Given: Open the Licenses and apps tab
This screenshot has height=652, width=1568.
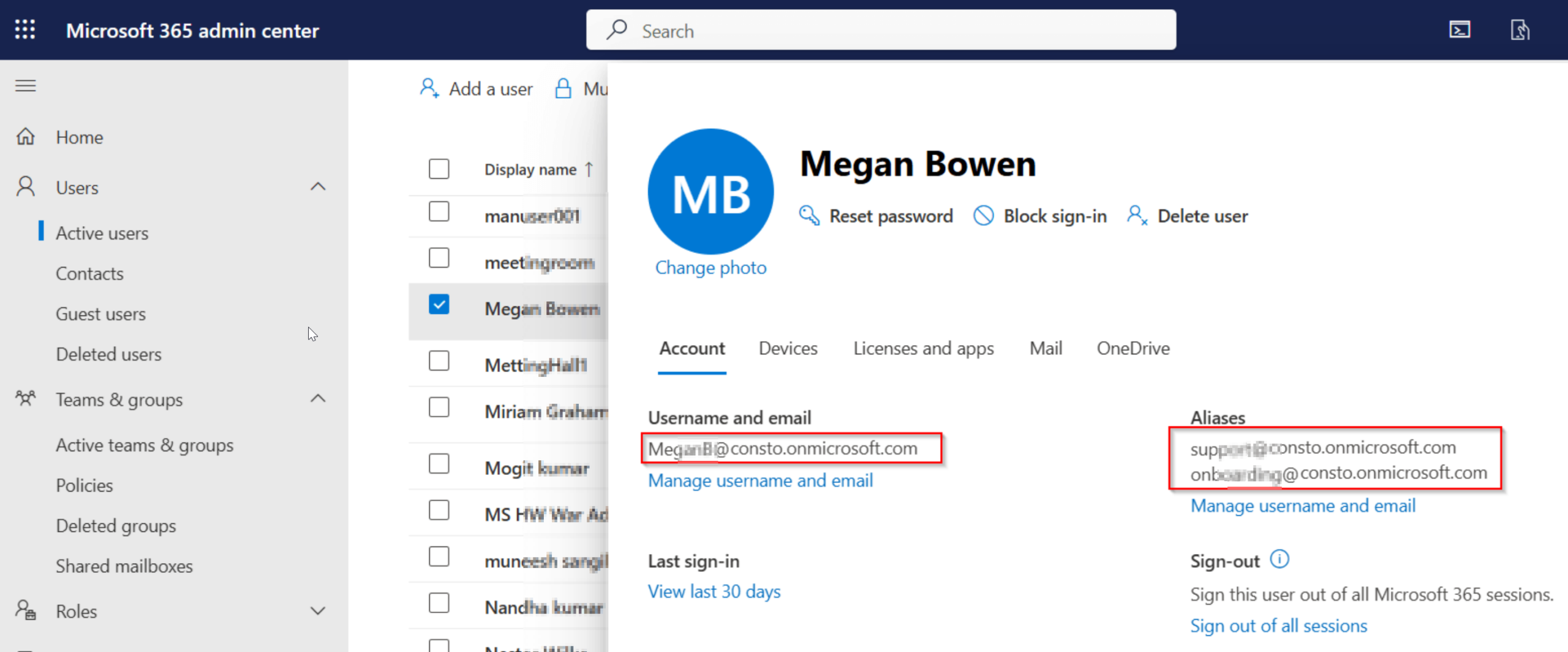Looking at the screenshot, I should click(x=924, y=348).
